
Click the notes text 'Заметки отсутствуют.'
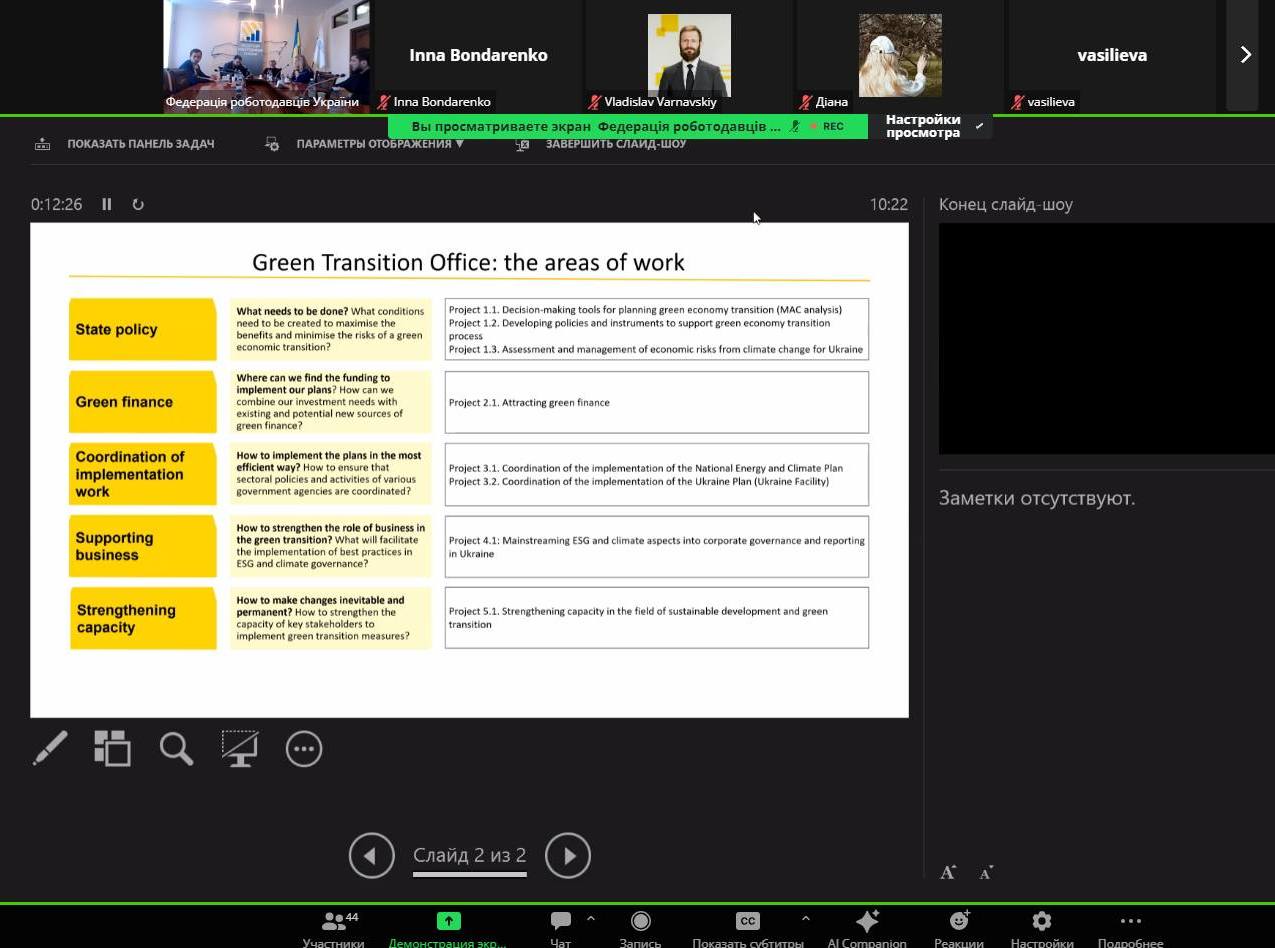1037,498
